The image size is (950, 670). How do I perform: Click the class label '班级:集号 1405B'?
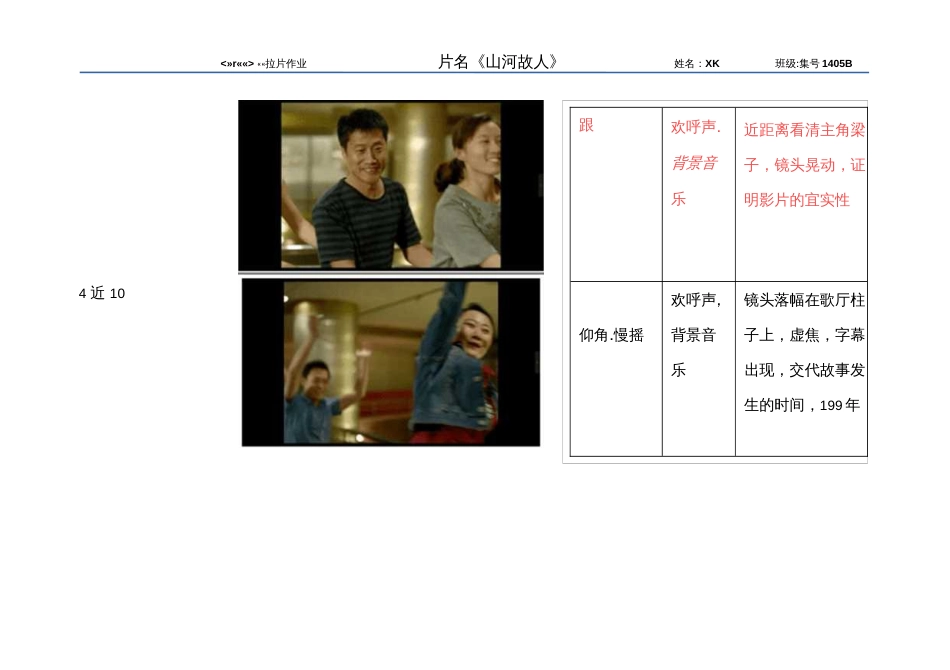point(813,64)
